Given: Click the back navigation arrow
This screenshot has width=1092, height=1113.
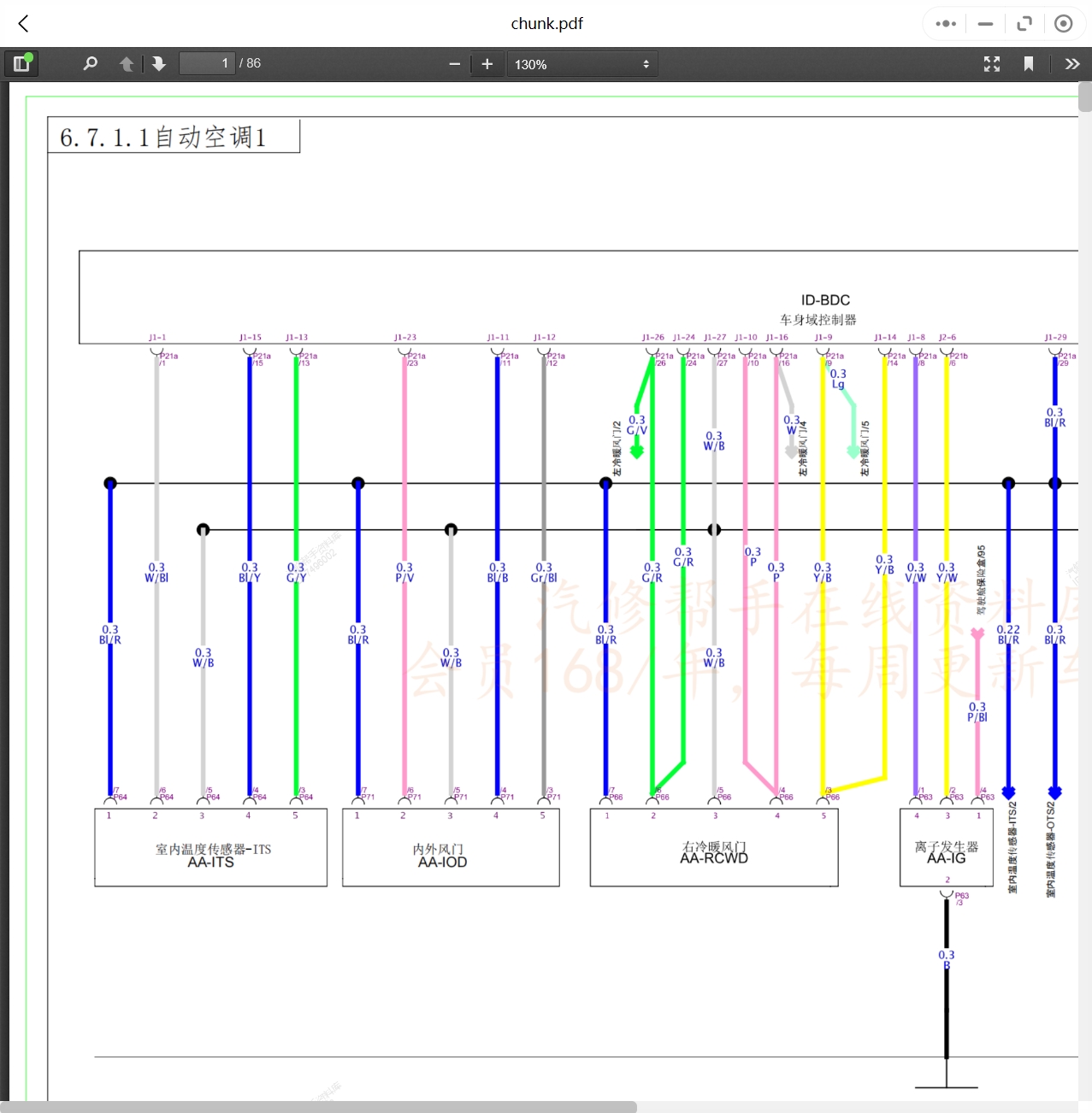Looking at the screenshot, I should click(x=22, y=23).
